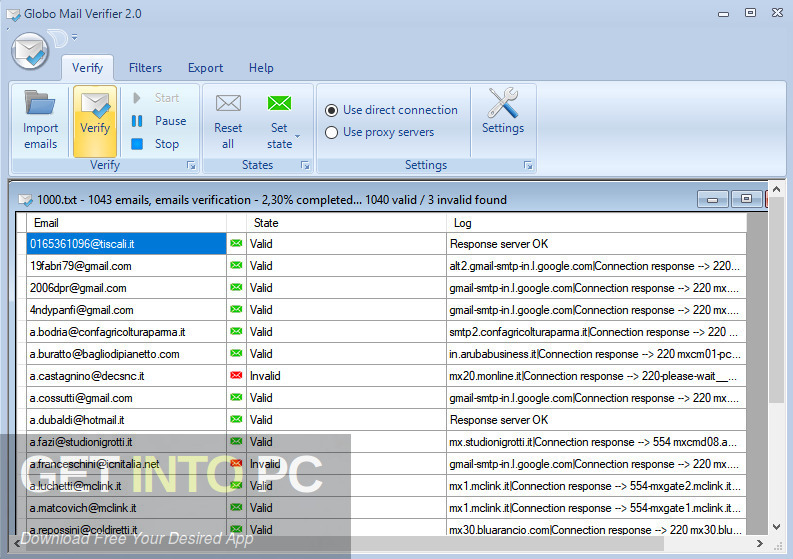This screenshot has width=793, height=559.
Task: Click the Stop verification square icon
Action: point(137,144)
